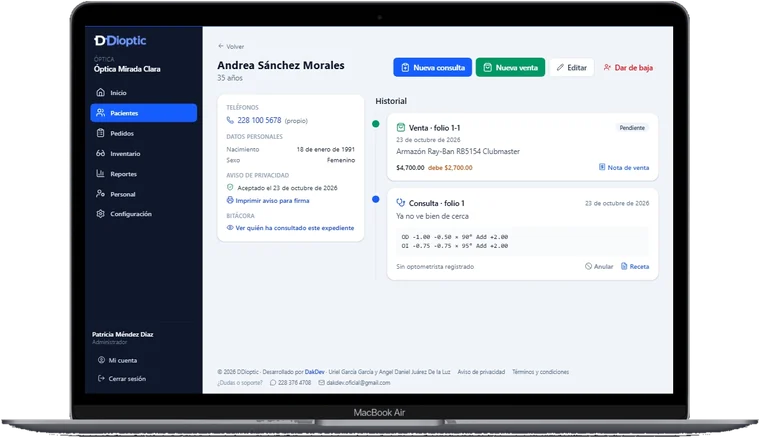Call phone number 228 100 5678

pyautogui.click(x=259, y=120)
